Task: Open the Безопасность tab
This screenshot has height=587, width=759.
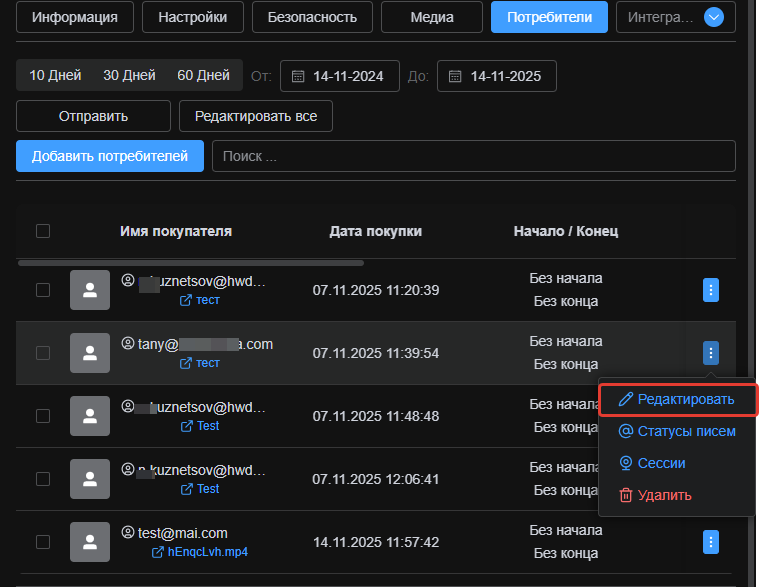Action: [x=312, y=17]
